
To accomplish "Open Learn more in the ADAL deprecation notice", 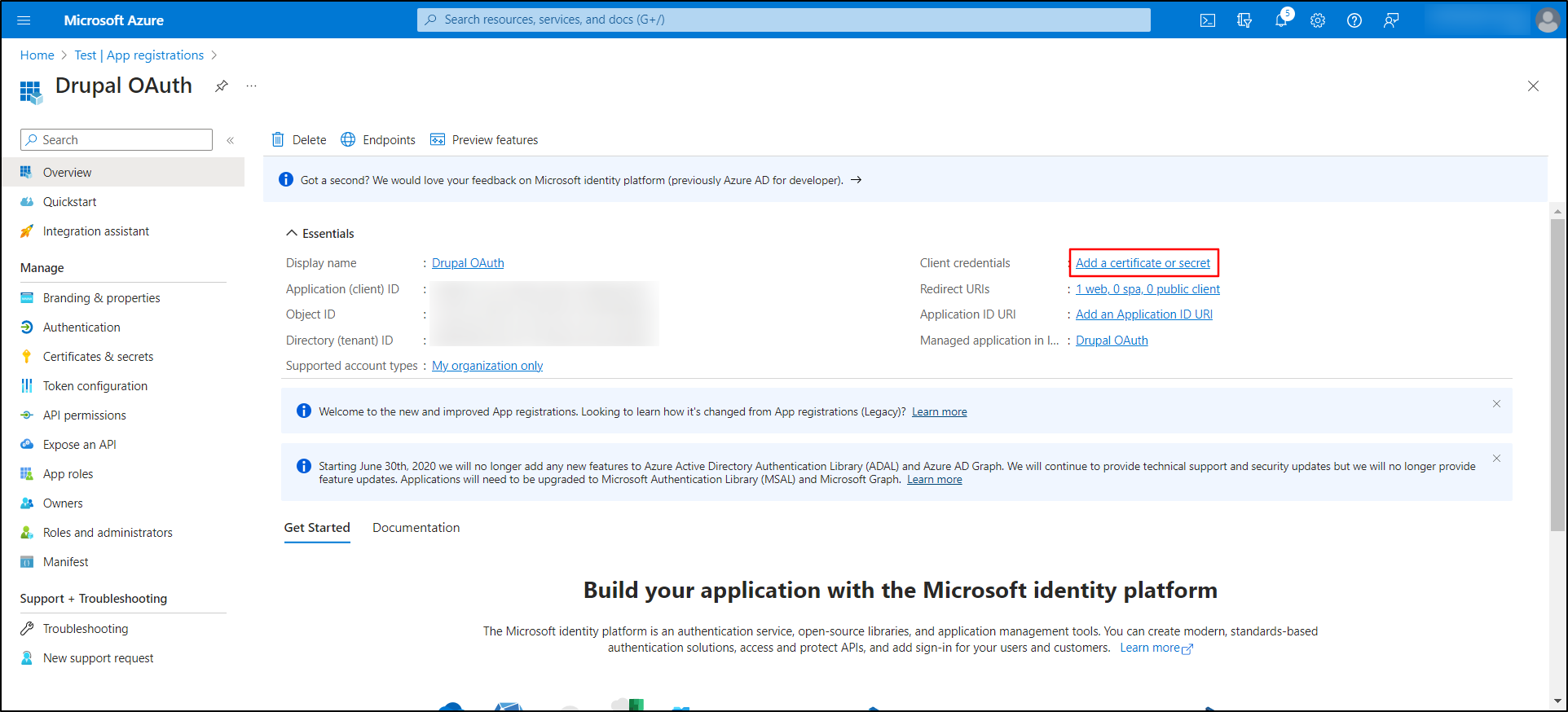I will coord(934,480).
